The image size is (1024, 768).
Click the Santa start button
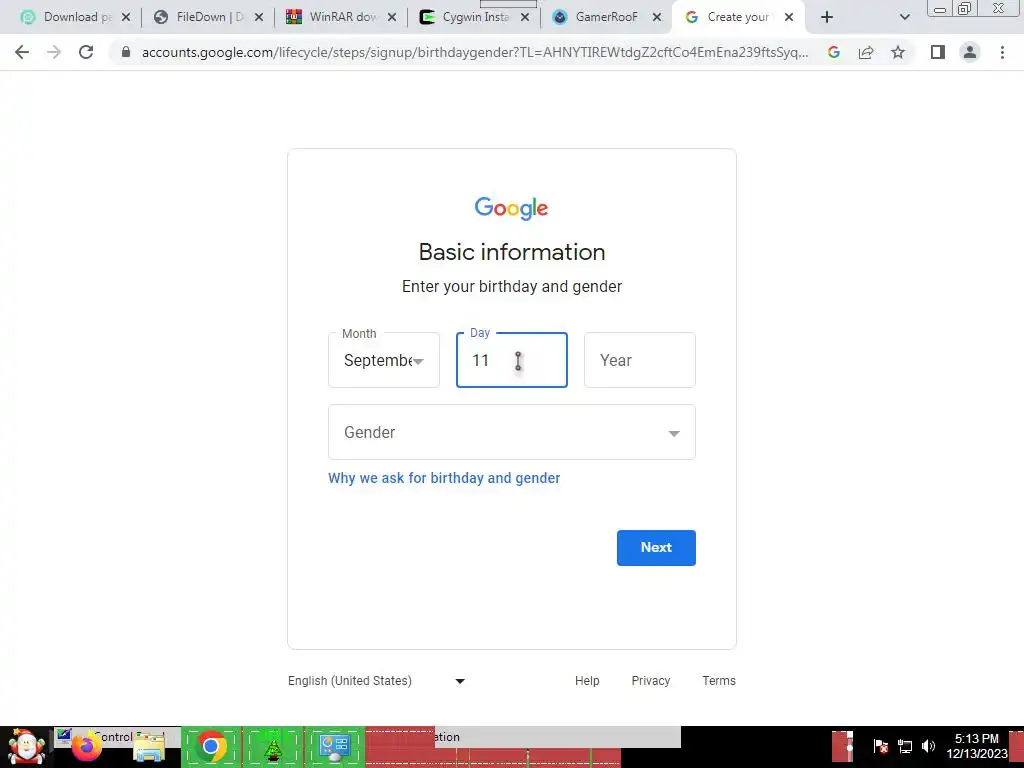[25, 746]
